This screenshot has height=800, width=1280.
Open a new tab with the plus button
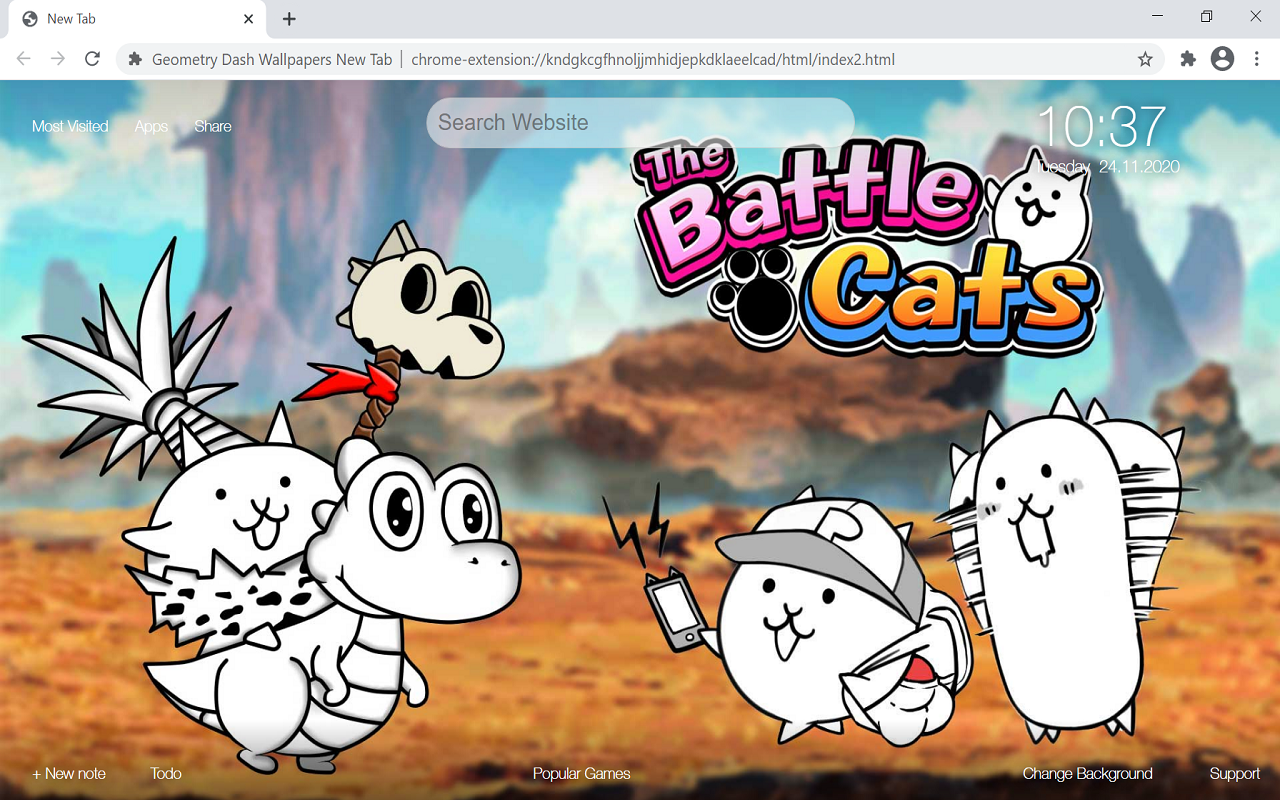(289, 19)
